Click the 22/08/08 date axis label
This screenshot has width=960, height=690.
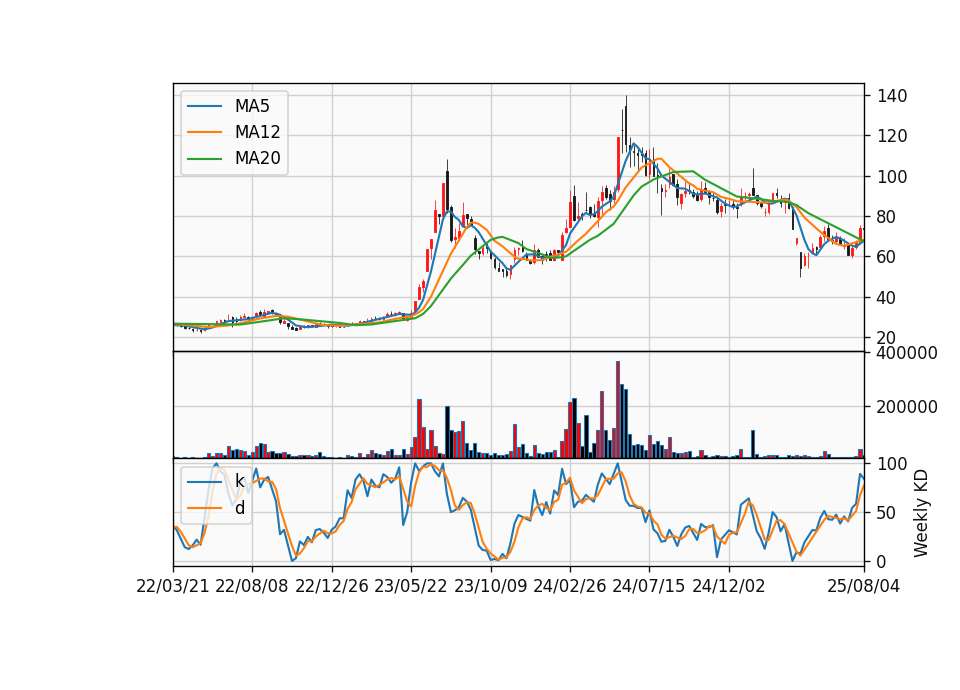(x=252, y=586)
